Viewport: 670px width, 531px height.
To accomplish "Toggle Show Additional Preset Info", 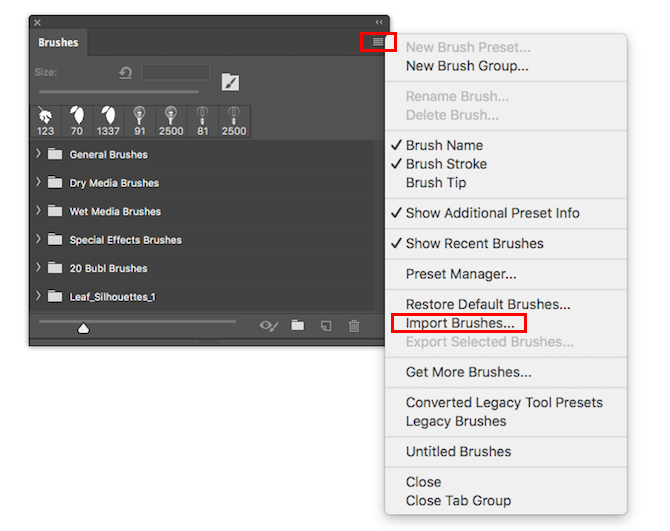I will pyautogui.click(x=505, y=213).
